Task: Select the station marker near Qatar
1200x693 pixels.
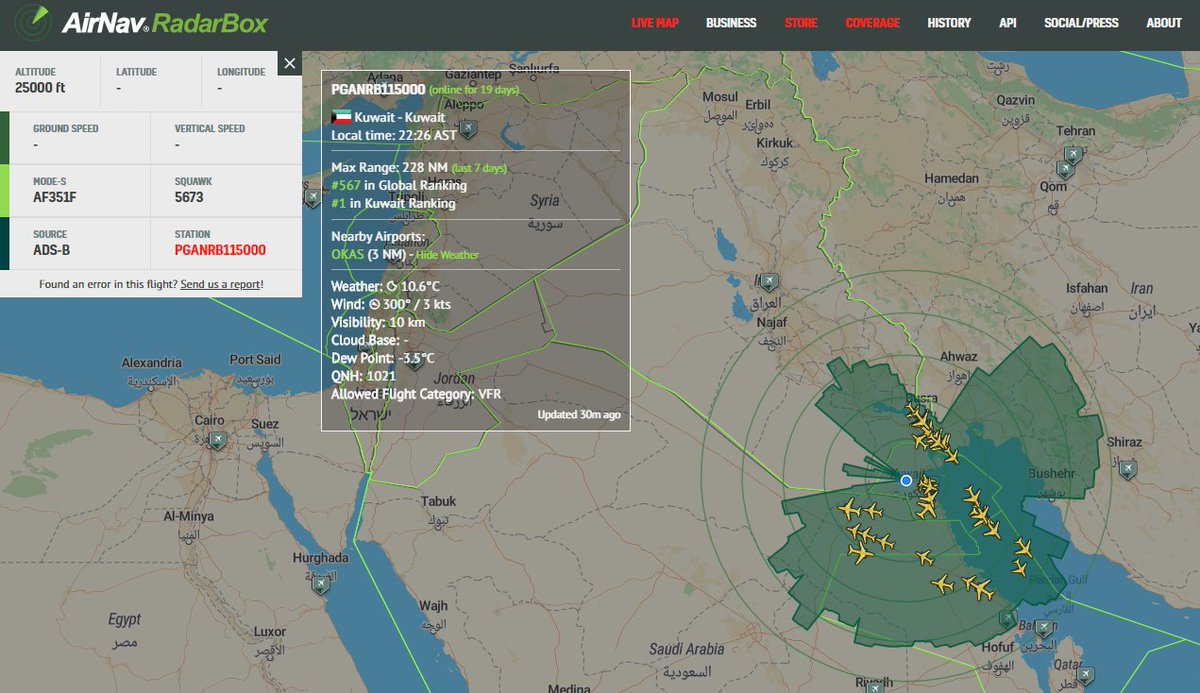Action: click(1087, 678)
